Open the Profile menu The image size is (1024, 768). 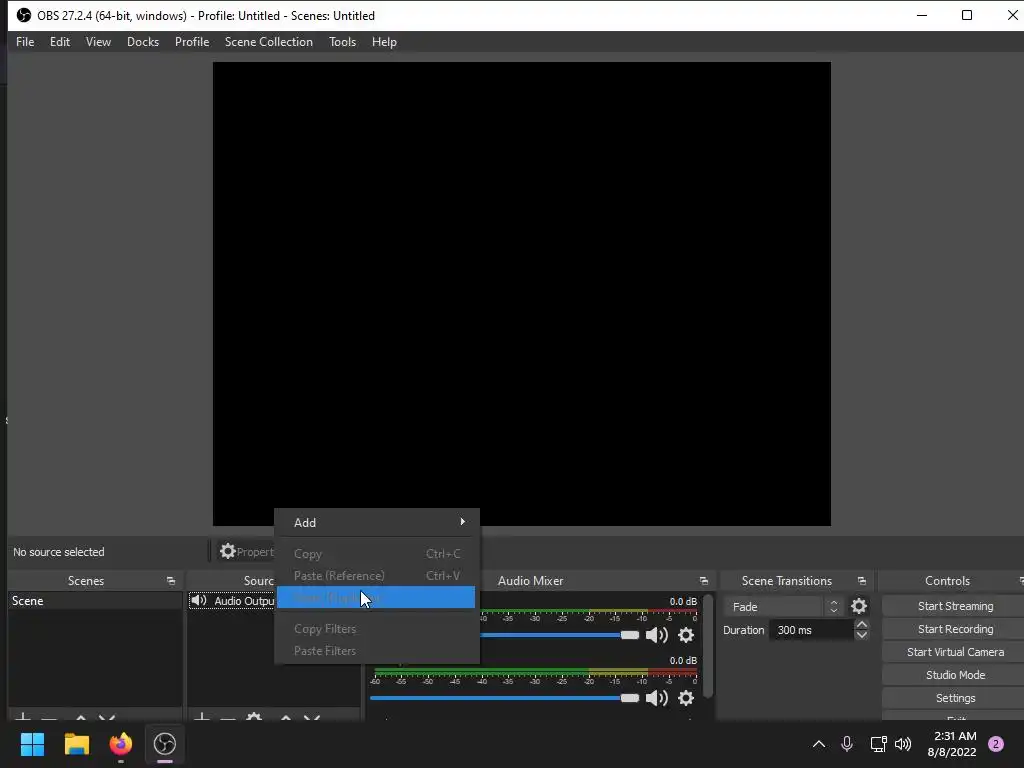(191, 42)
